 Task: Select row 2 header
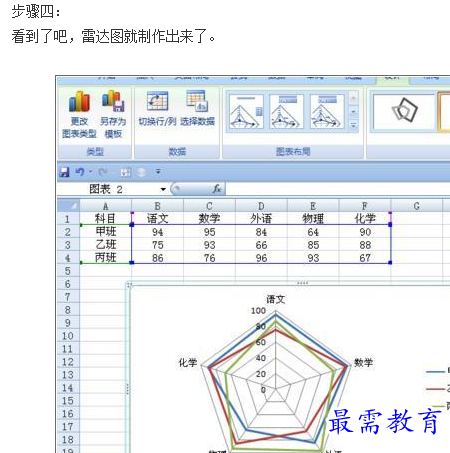coord(68,232)
